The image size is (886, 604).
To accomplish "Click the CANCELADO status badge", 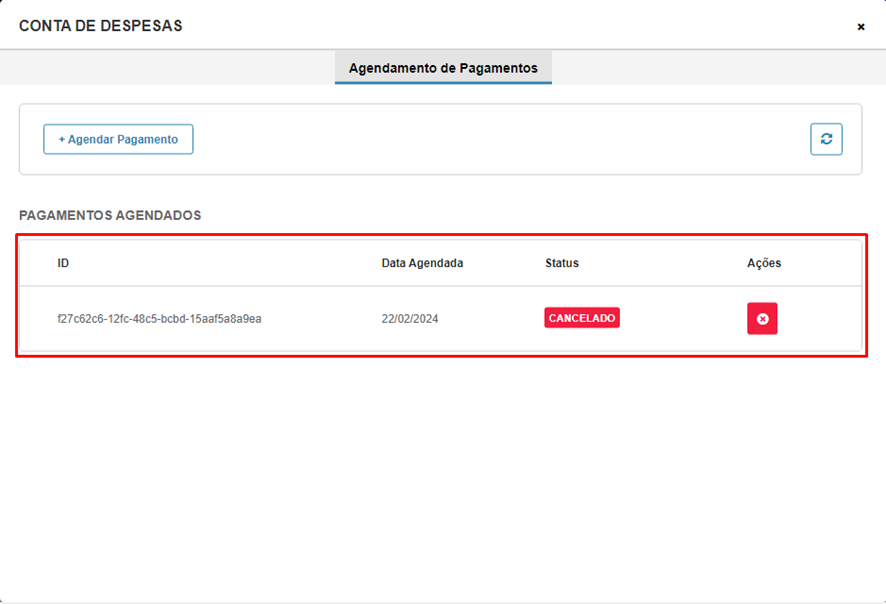I will coord(582,318).
